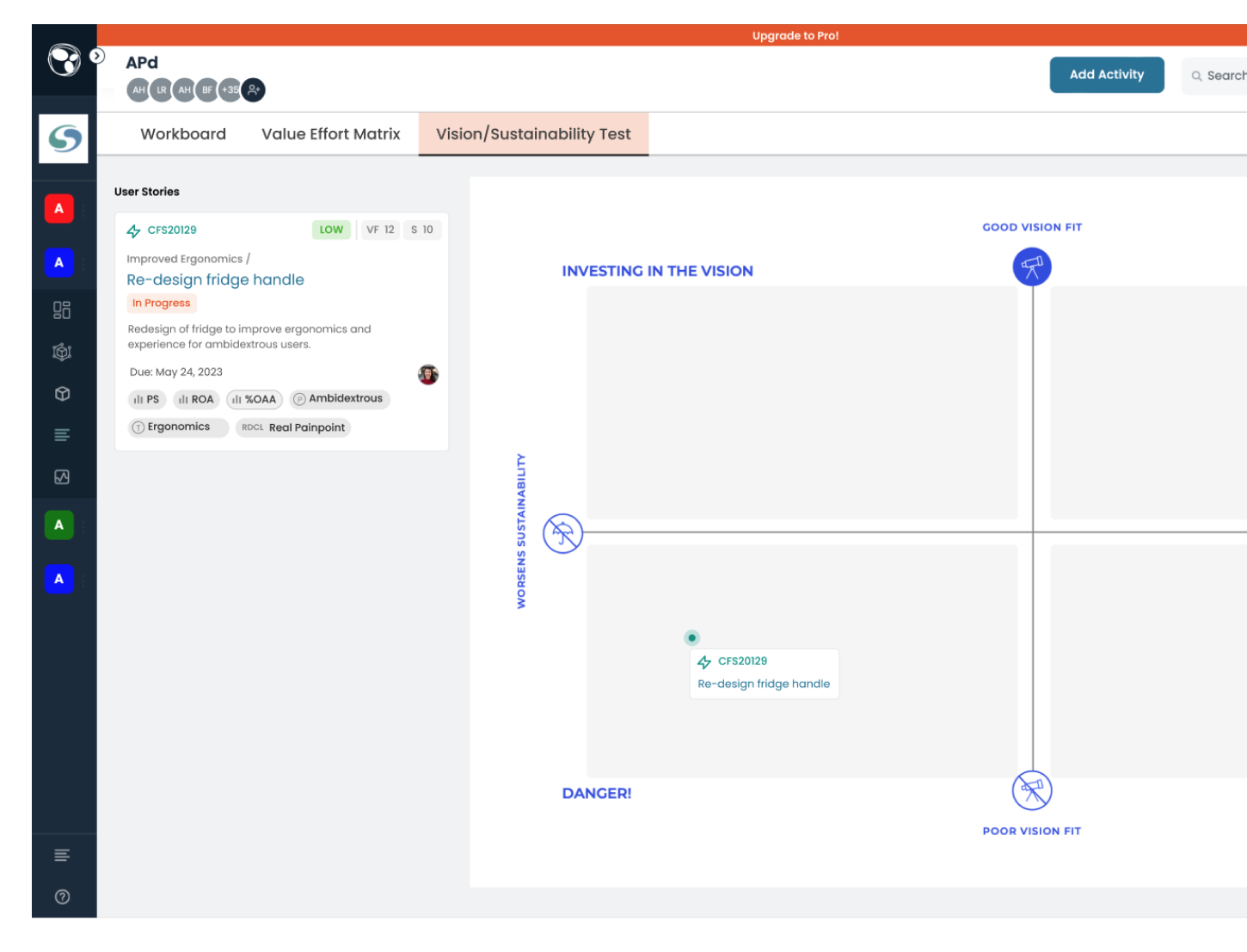
Task: Open options dots beside upper blue A workspace
Action: pos(84,263)
